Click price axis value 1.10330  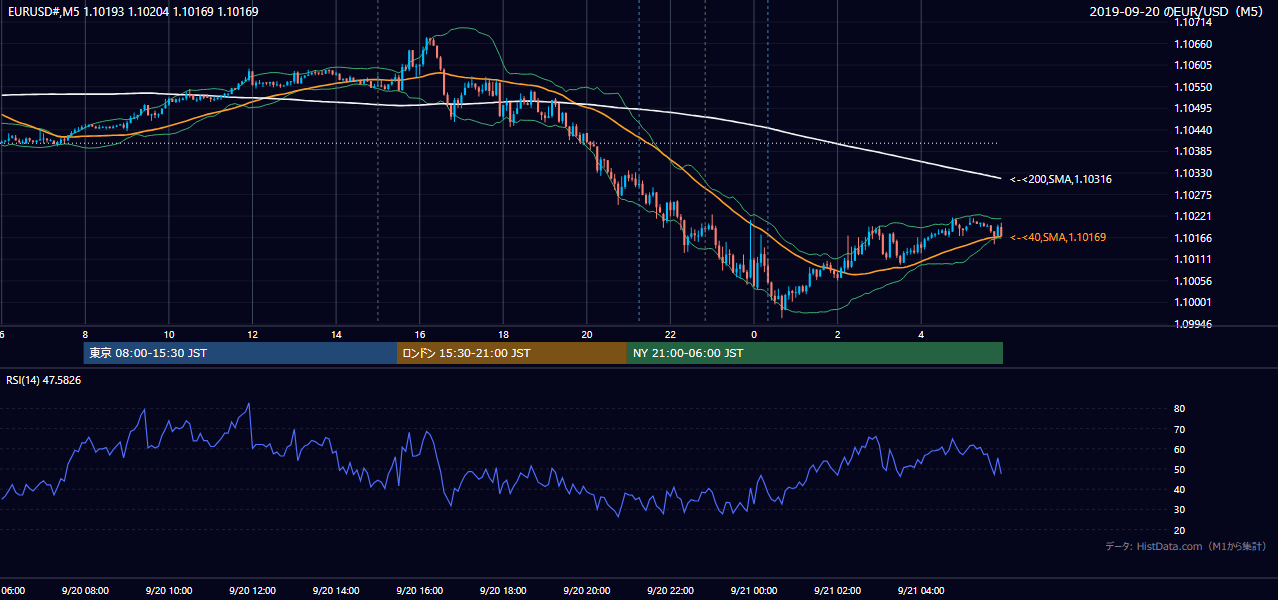(x=1193, y=173)
